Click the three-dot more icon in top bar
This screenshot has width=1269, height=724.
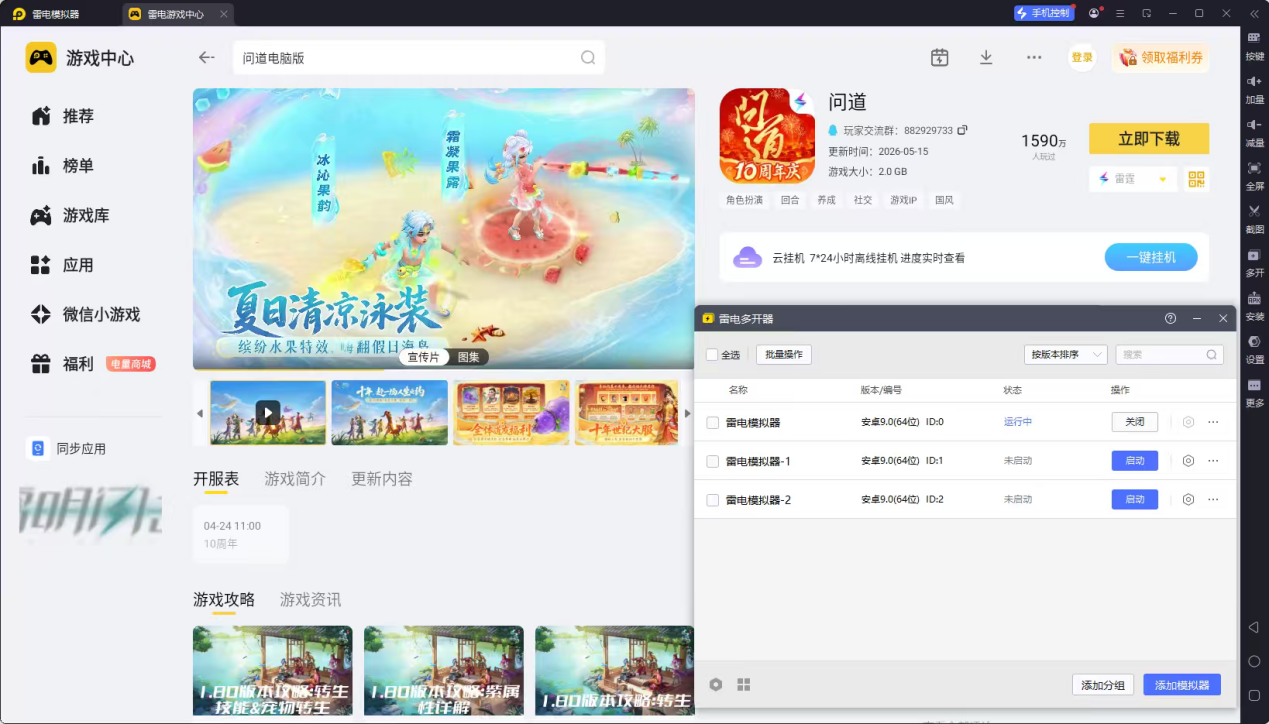click(1034, 58)
